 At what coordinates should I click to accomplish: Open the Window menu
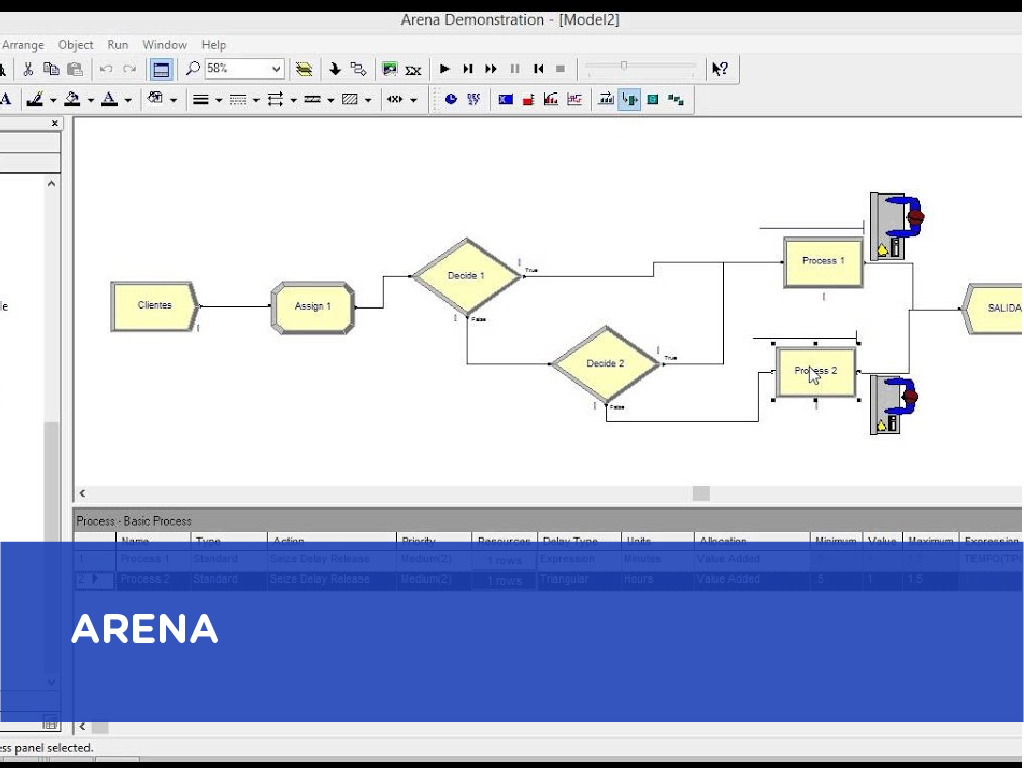coord(164,45)
